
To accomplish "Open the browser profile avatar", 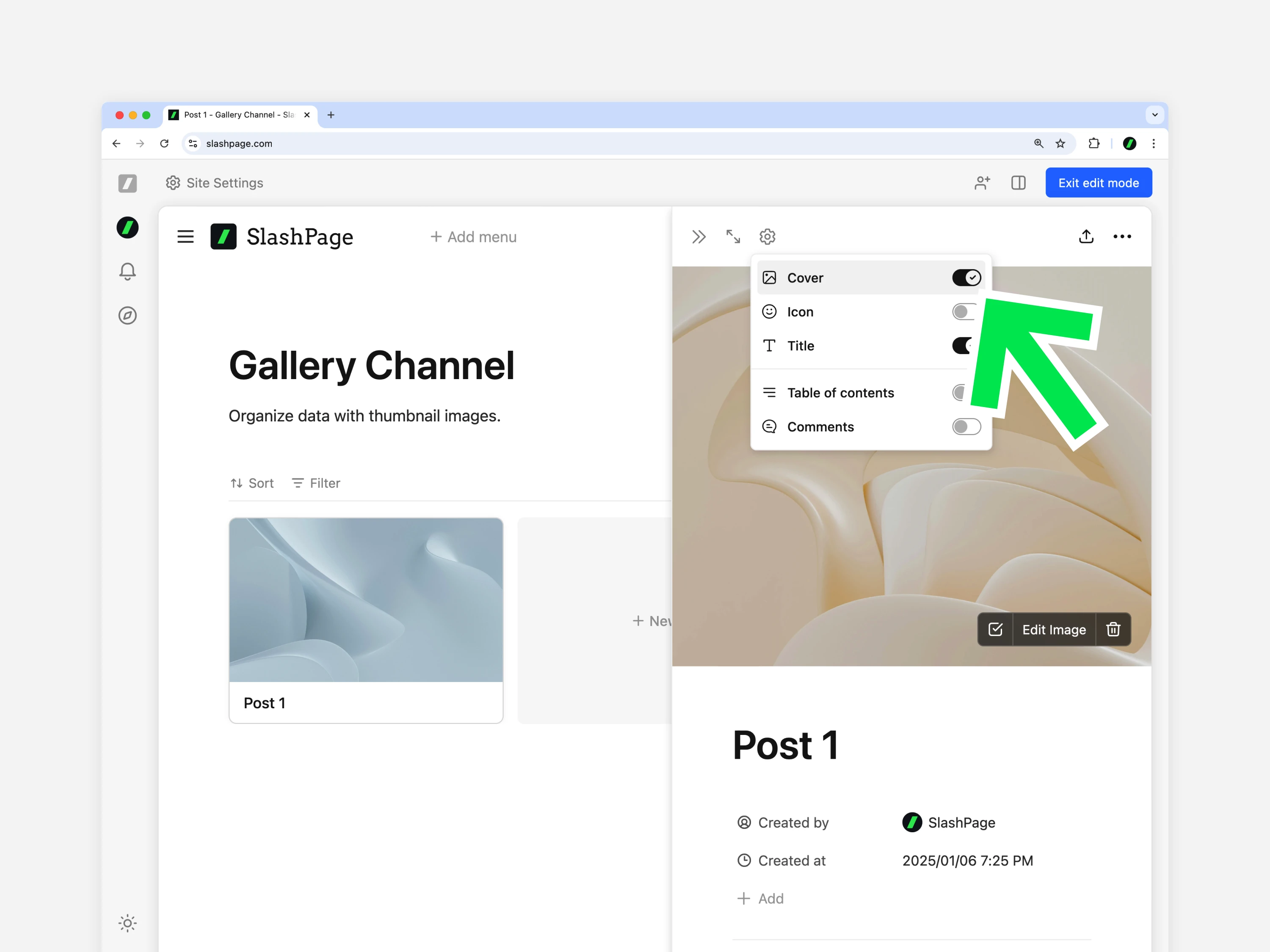I will click(x=1129, y=143).
